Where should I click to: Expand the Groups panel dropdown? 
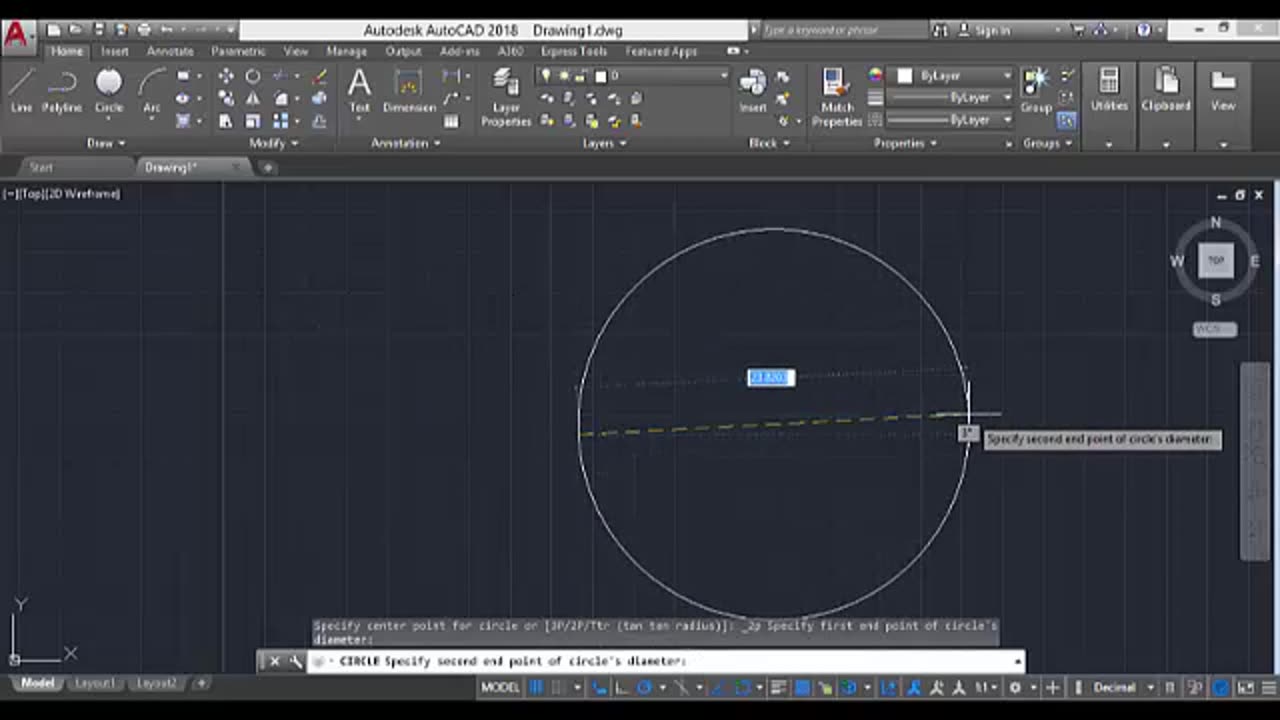(x=1048, y=143)
